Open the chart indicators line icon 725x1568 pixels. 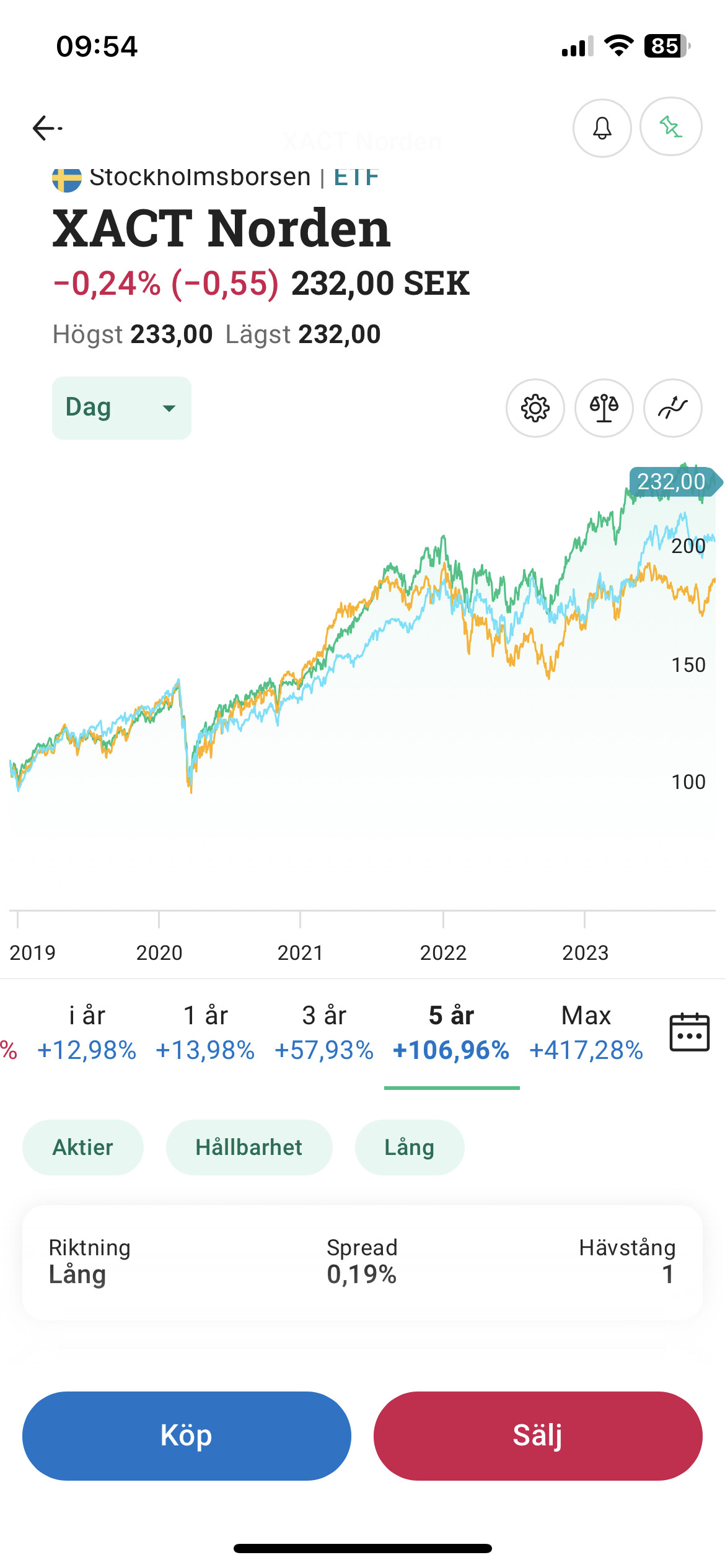(673, 408)
